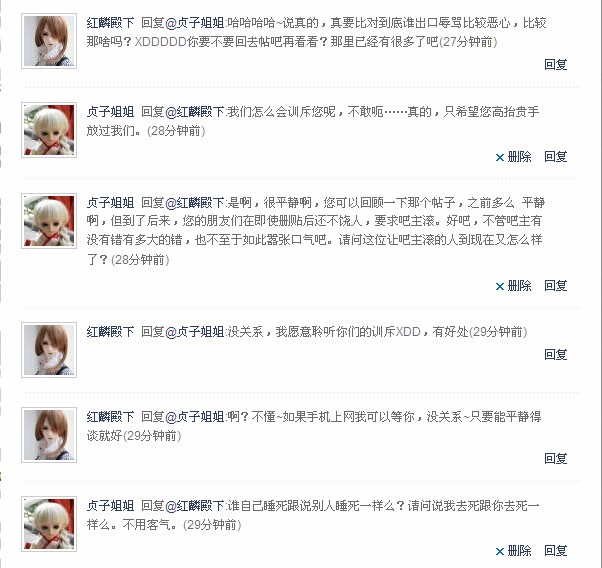Reply to the comment 如果手机上网我可以等你
602x568 pixels.
(x=556, y=458)
